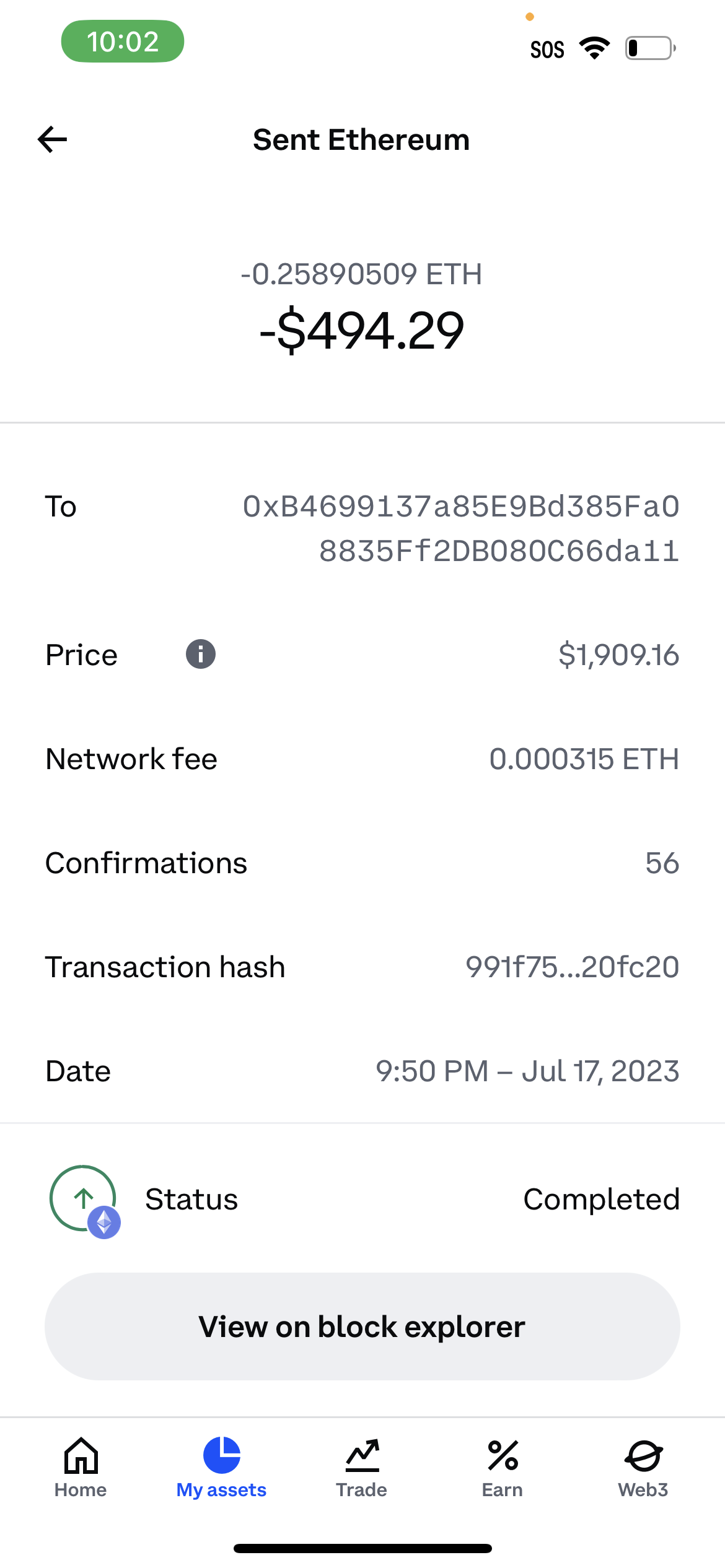Open the Trade tab

click(362, 1468)
